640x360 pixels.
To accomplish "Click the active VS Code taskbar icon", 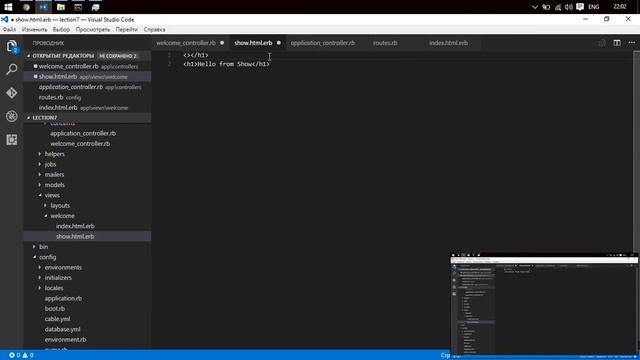I will point(43,7).
